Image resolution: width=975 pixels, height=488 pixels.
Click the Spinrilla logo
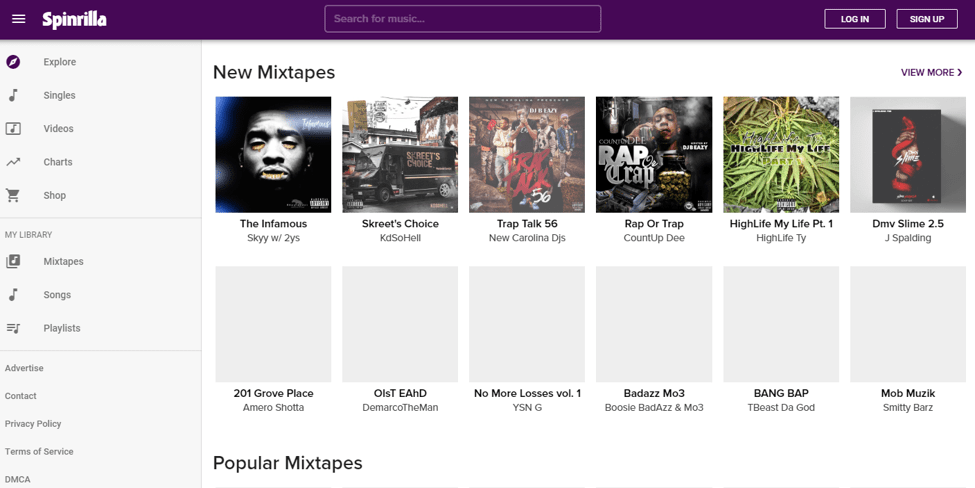pyautogui.click(x=75, y=19)
